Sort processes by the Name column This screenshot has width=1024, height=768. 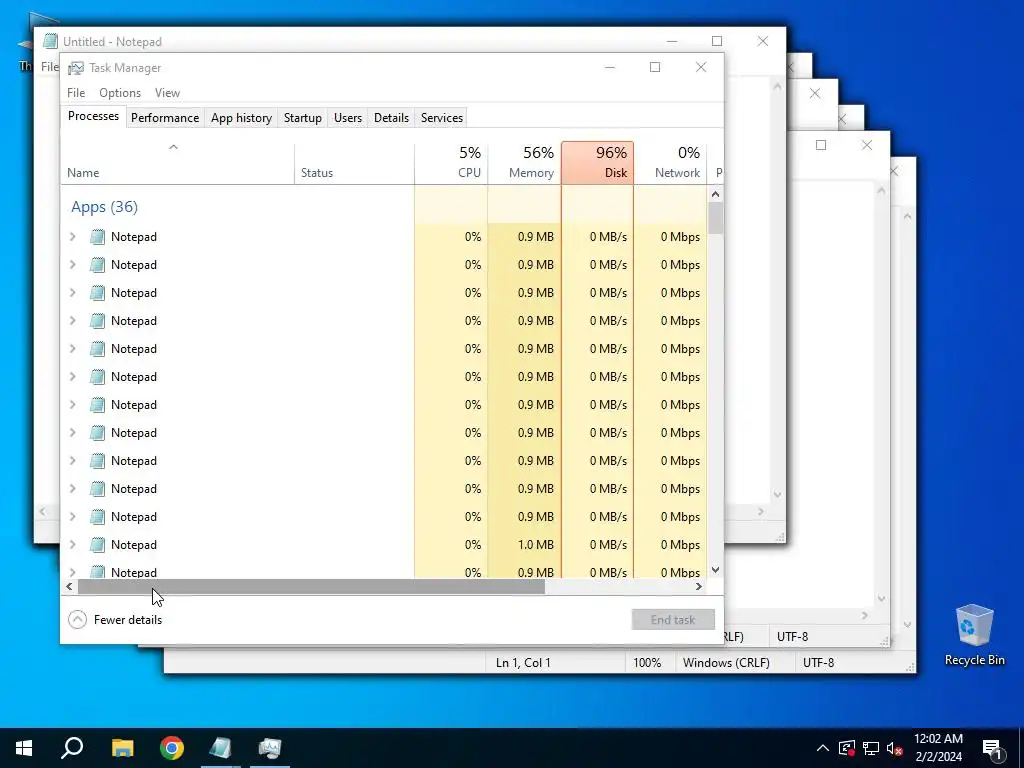[x=178, y=163]
